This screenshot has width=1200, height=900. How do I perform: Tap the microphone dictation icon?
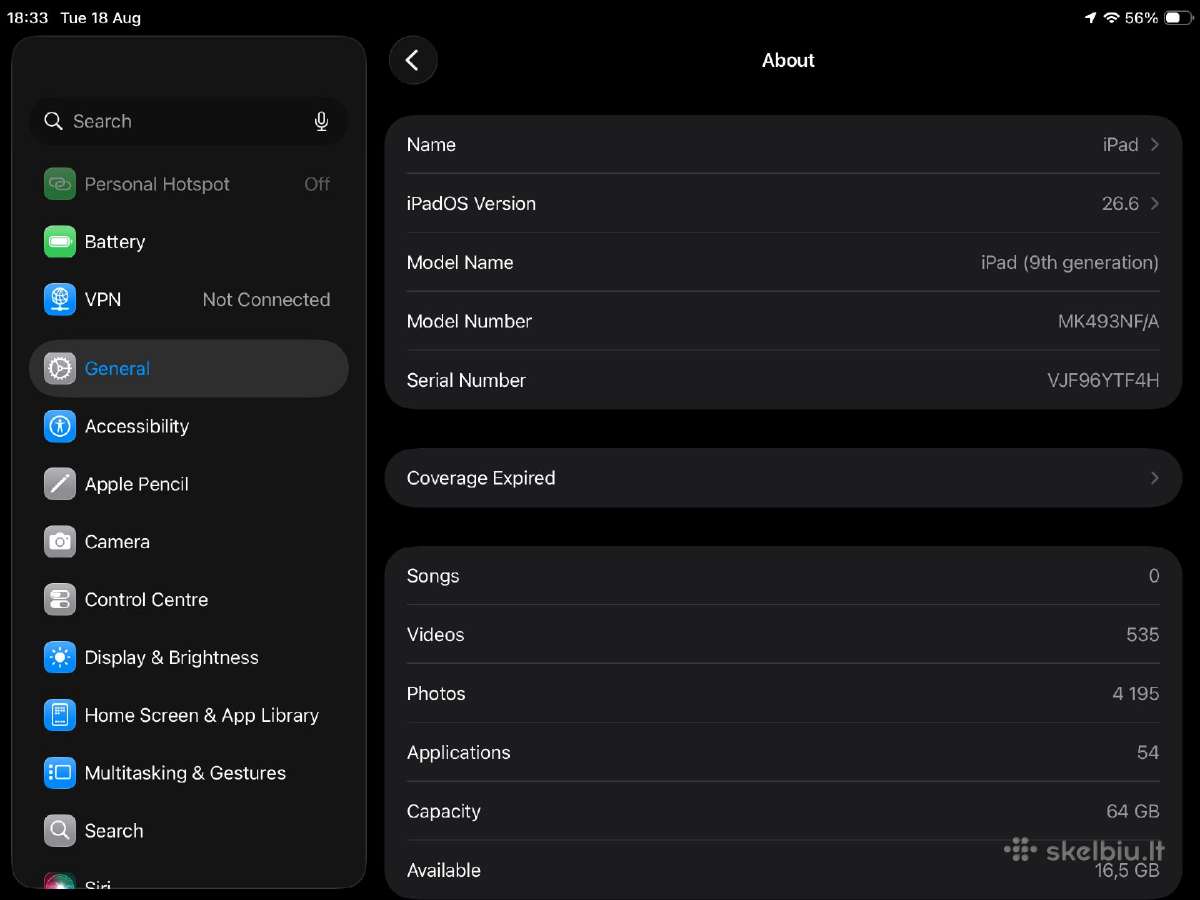321,121
